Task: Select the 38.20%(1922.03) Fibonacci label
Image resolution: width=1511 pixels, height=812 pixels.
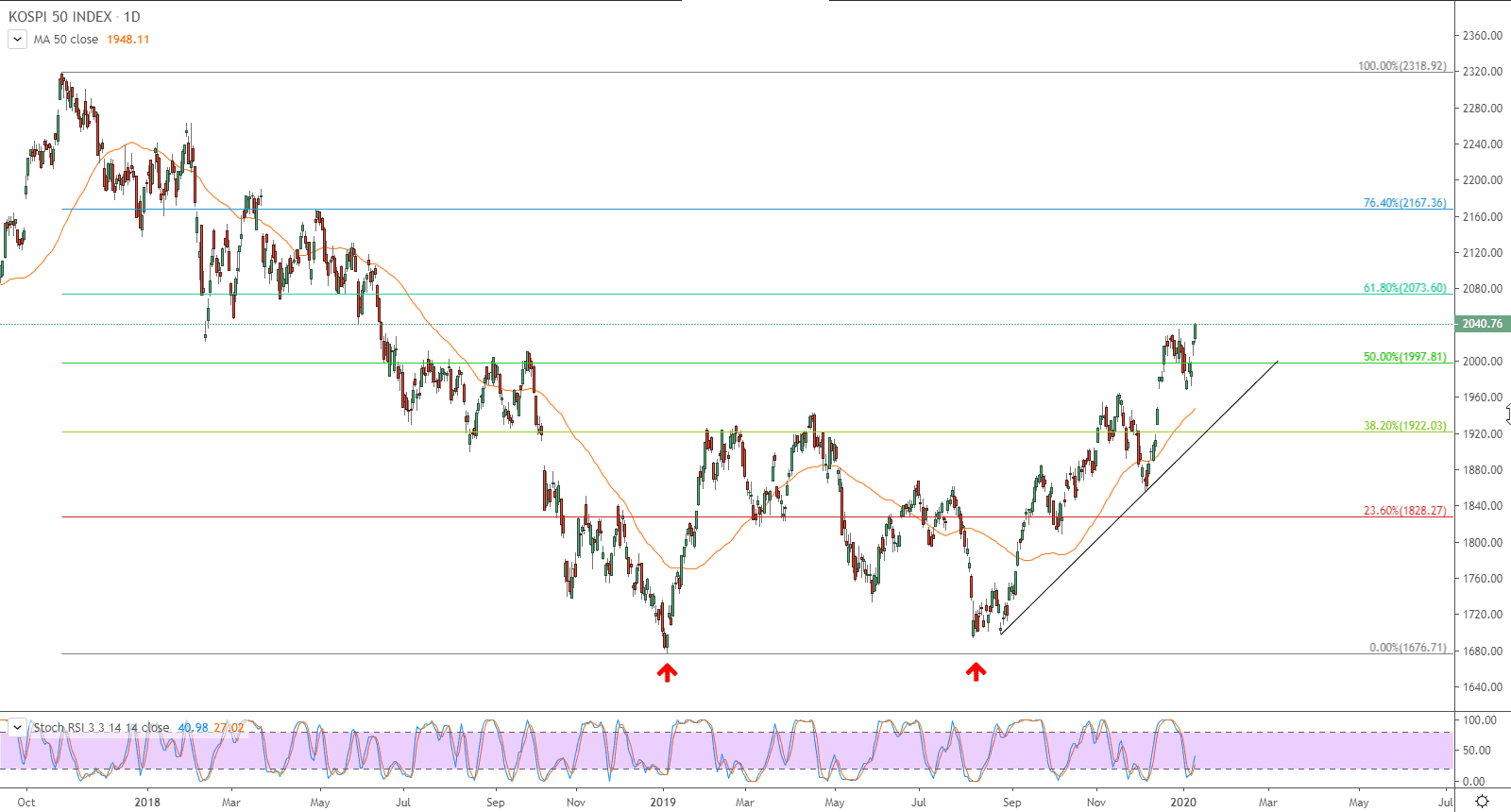Action: point(1404,426)
